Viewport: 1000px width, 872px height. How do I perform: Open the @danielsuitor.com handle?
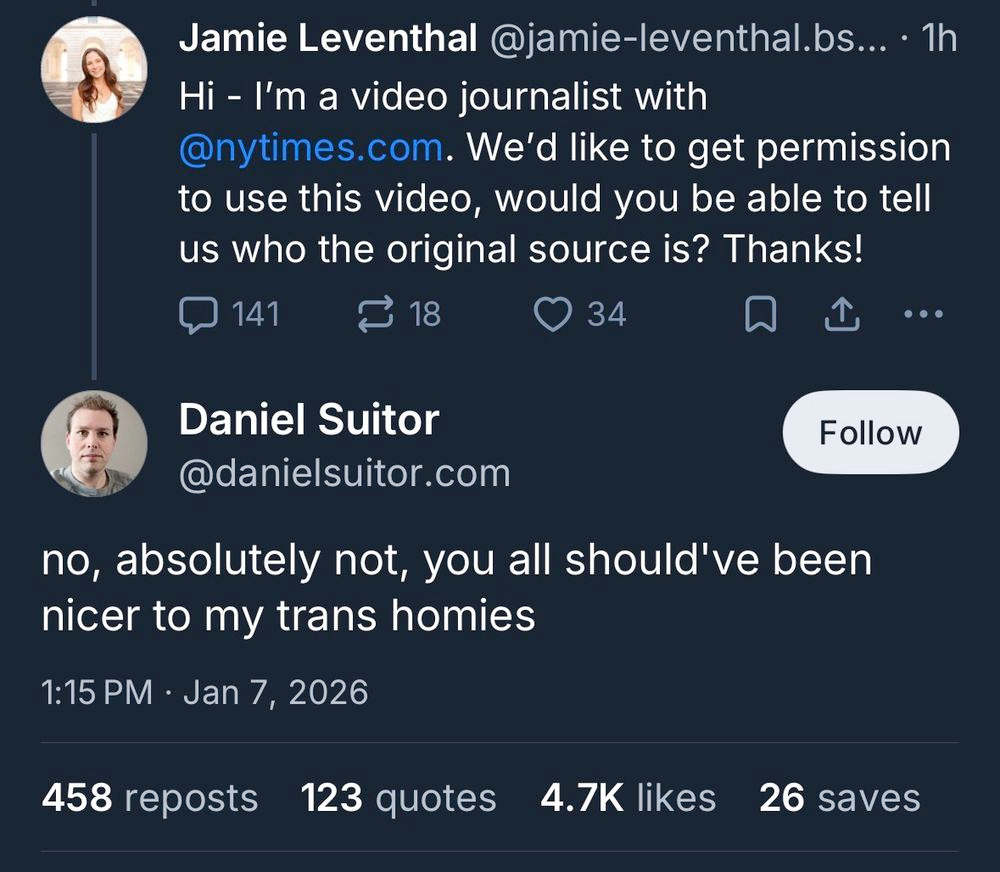(344, 472)
